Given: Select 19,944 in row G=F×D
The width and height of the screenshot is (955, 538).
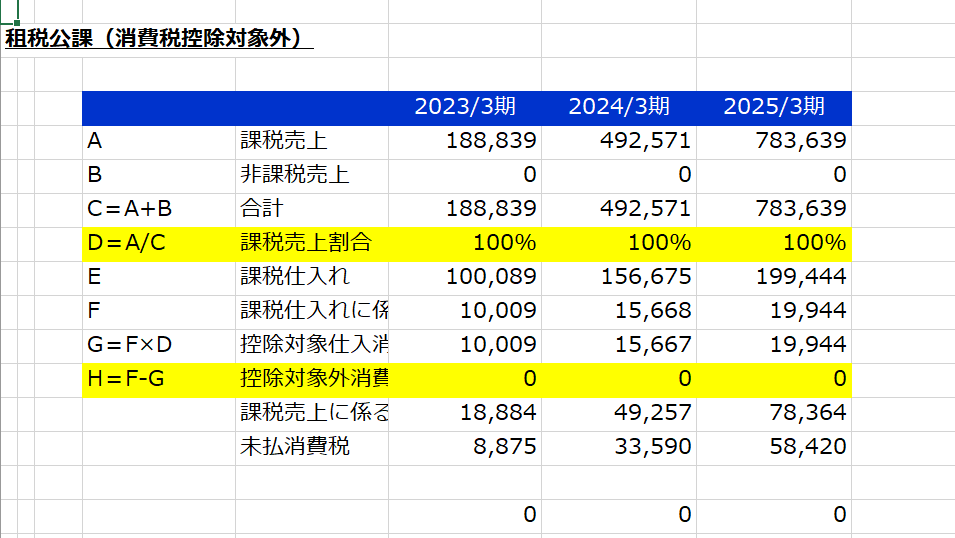Looking at the screenshot, I should (x=774, y=345).
